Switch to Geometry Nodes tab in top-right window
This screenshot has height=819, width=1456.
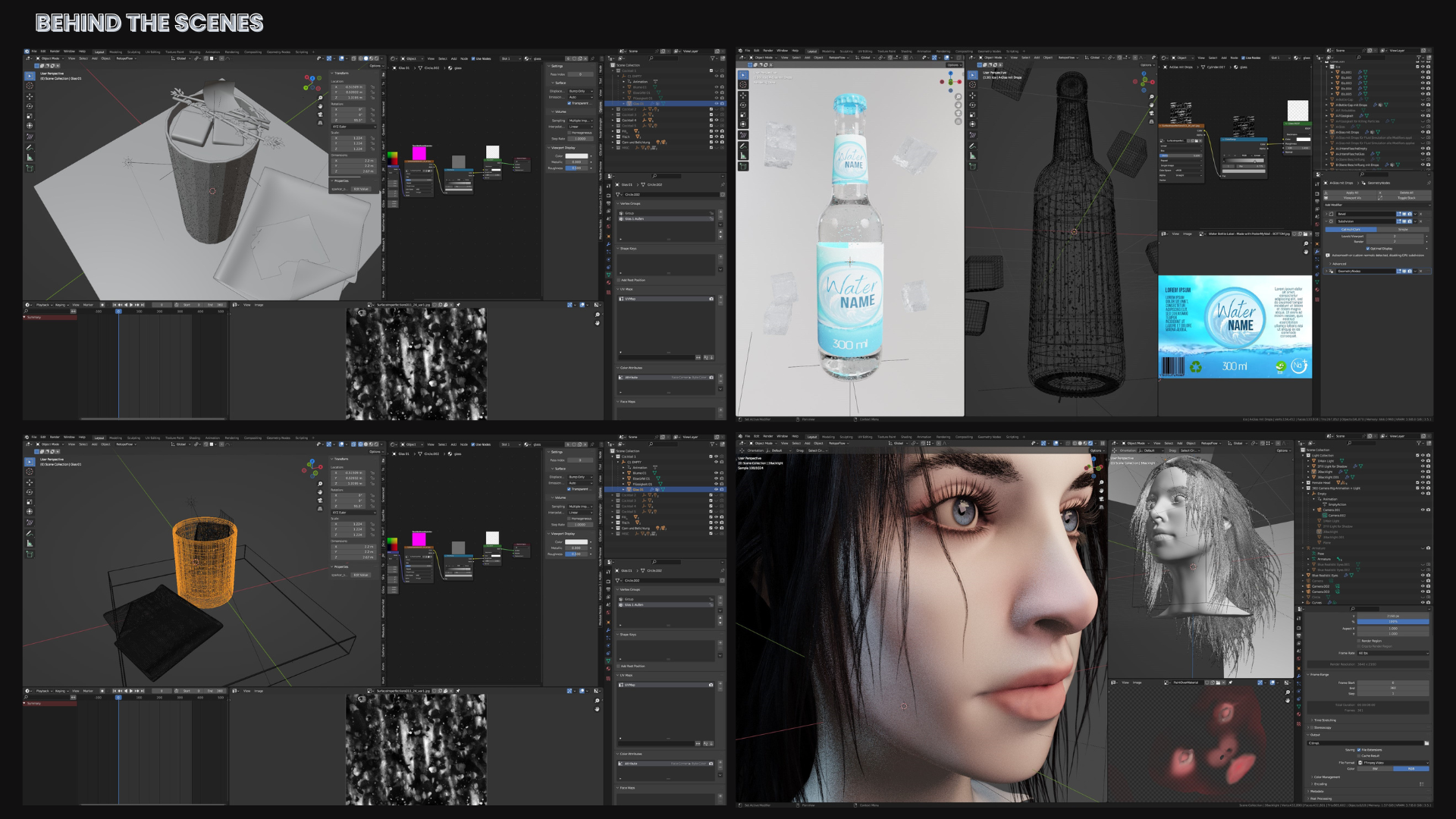tap(989, 52)
